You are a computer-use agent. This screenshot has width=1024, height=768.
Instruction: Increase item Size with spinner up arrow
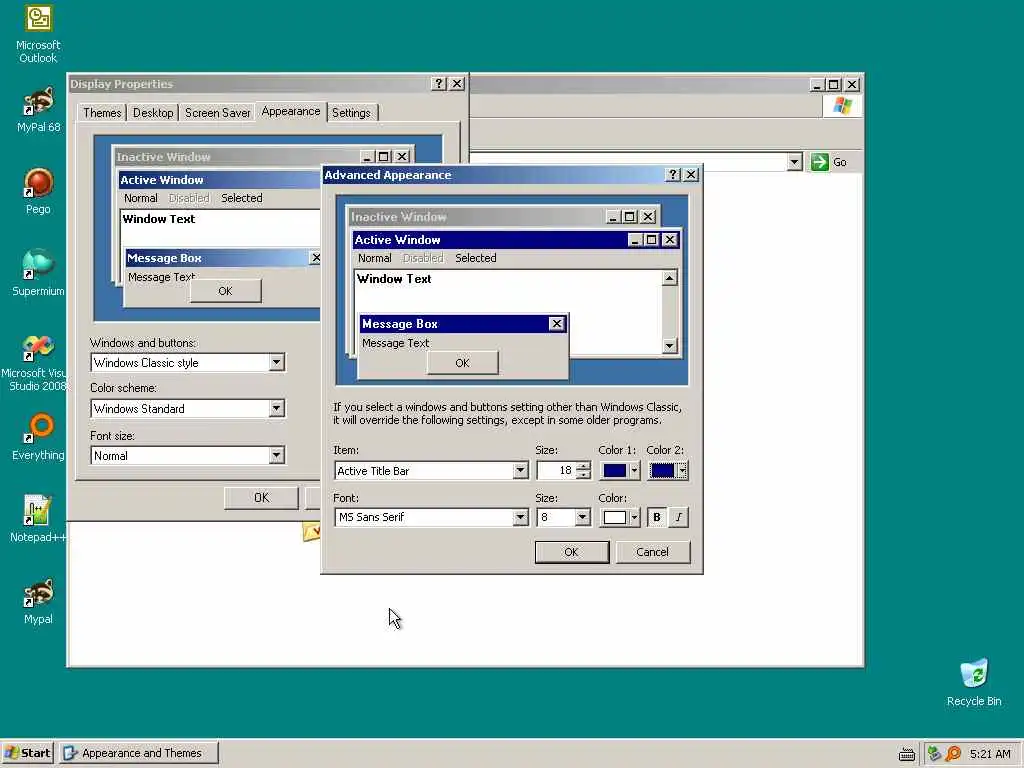[x=583, y=466]
